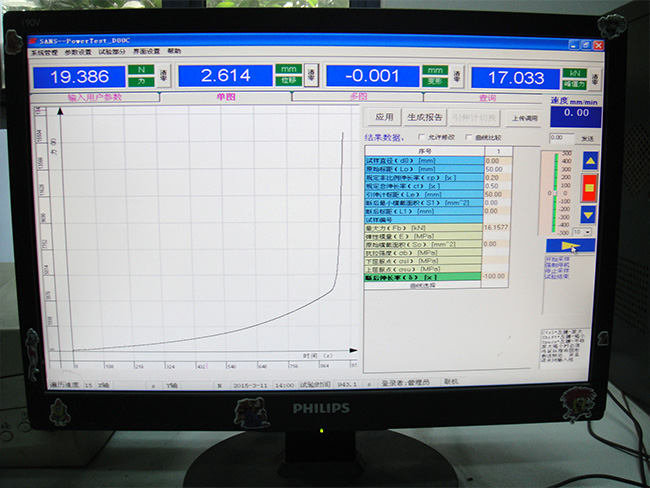Click the 清零 button beside the deformation display
The width and height of the screenshot is (650, 488).
456,76
